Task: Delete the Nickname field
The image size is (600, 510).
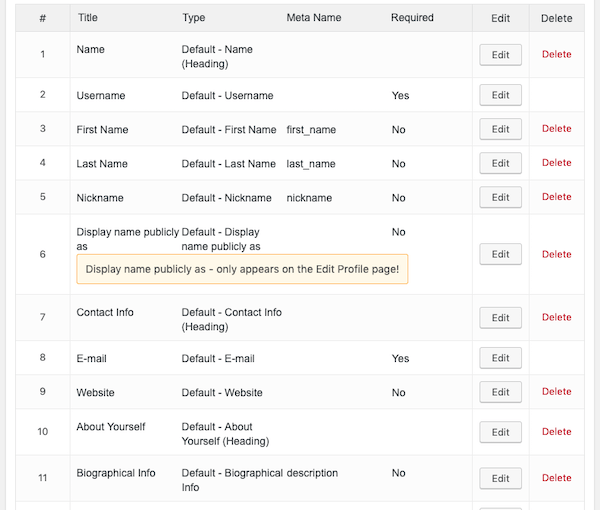Action: pyautogui.click(x=556, y=197)
